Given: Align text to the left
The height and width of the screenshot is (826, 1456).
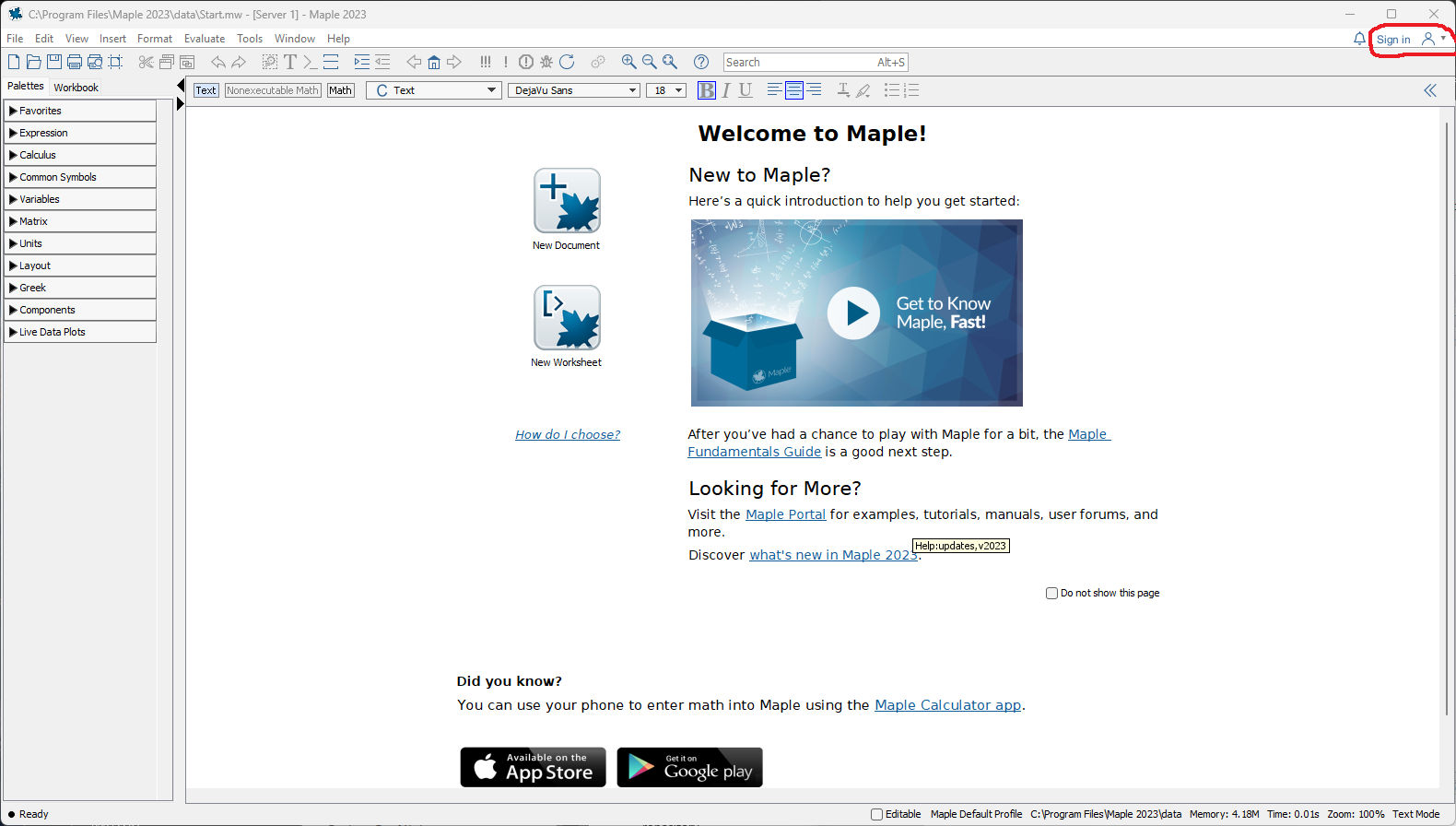Looking at the screenshot, I should pyautogui.click(x=774, y=90).
